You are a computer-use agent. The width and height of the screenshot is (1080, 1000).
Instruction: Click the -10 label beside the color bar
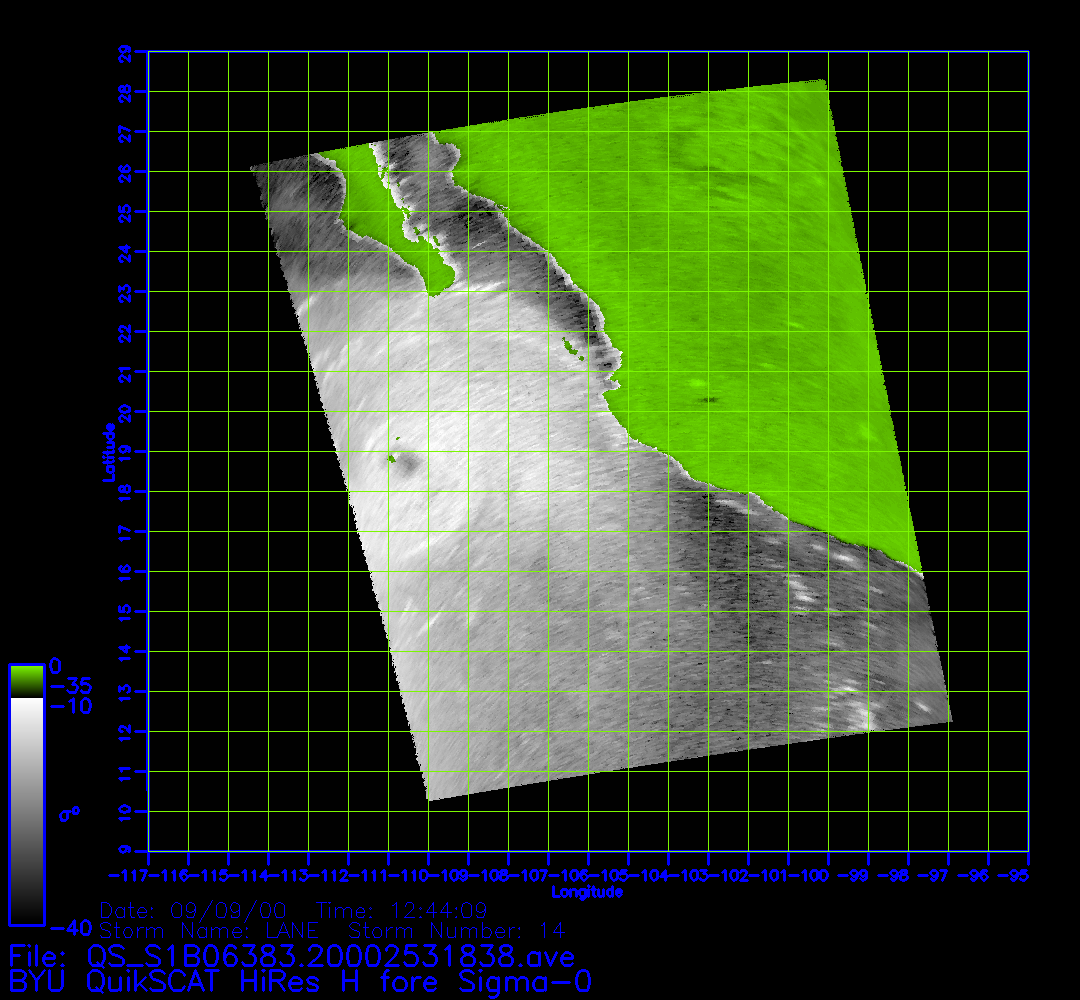coord(72,707)
